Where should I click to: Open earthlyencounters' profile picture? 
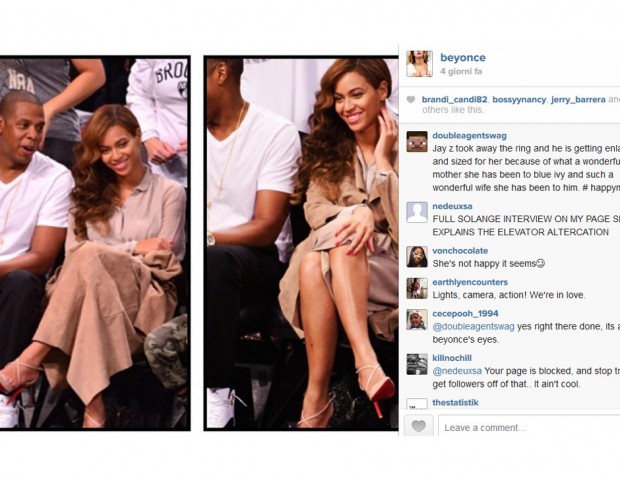[417, 288]
